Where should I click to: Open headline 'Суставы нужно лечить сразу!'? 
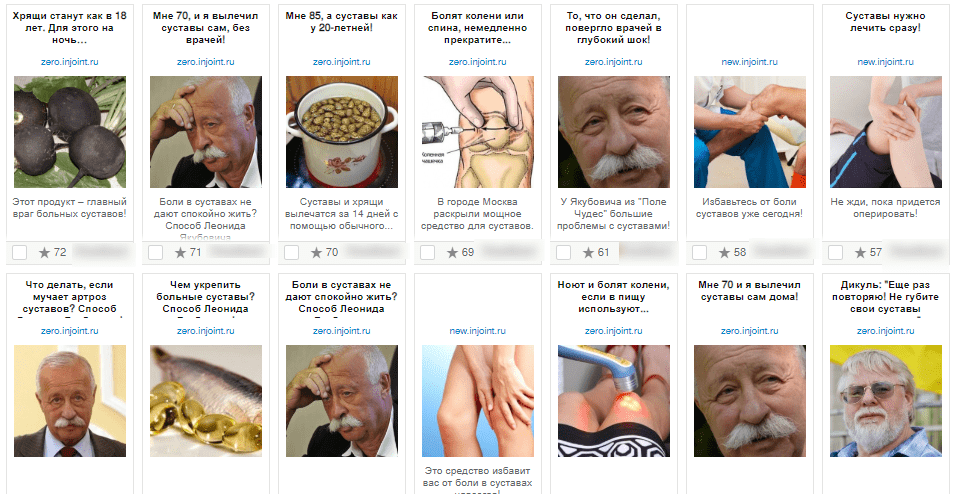tap(886, 22)
